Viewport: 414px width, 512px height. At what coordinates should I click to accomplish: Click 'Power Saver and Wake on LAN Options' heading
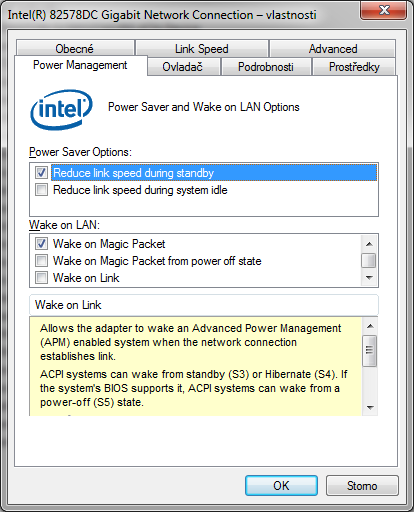204,107
